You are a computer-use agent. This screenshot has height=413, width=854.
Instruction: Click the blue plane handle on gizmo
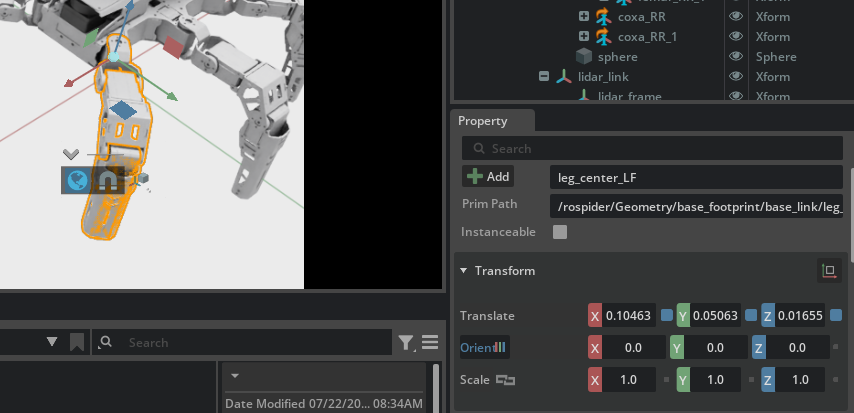123,110
